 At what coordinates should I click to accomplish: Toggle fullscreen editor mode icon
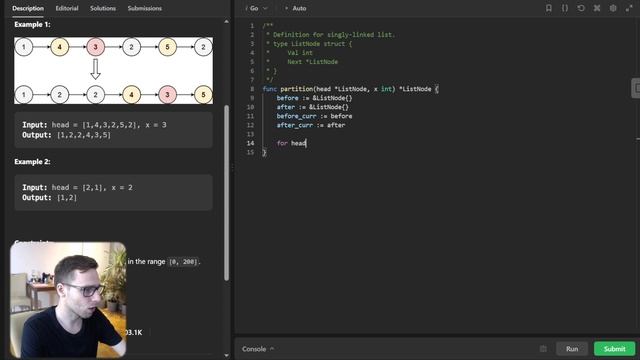(629, 8)
